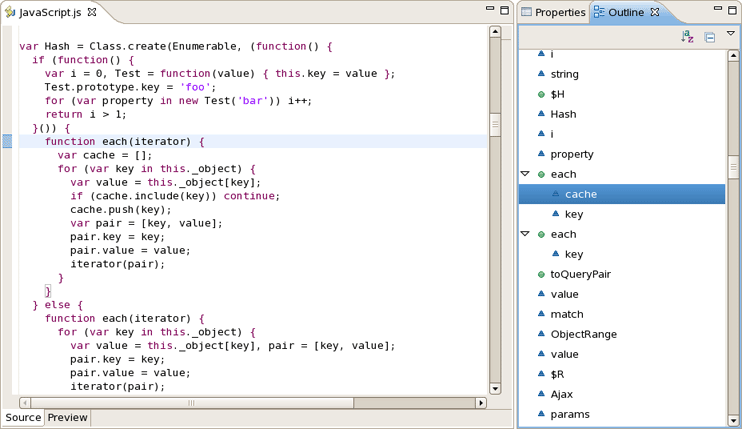Switch to the Properties tab
Image resolution: width=742 pixels, height=429 pixels.
(x=553, y=12)
